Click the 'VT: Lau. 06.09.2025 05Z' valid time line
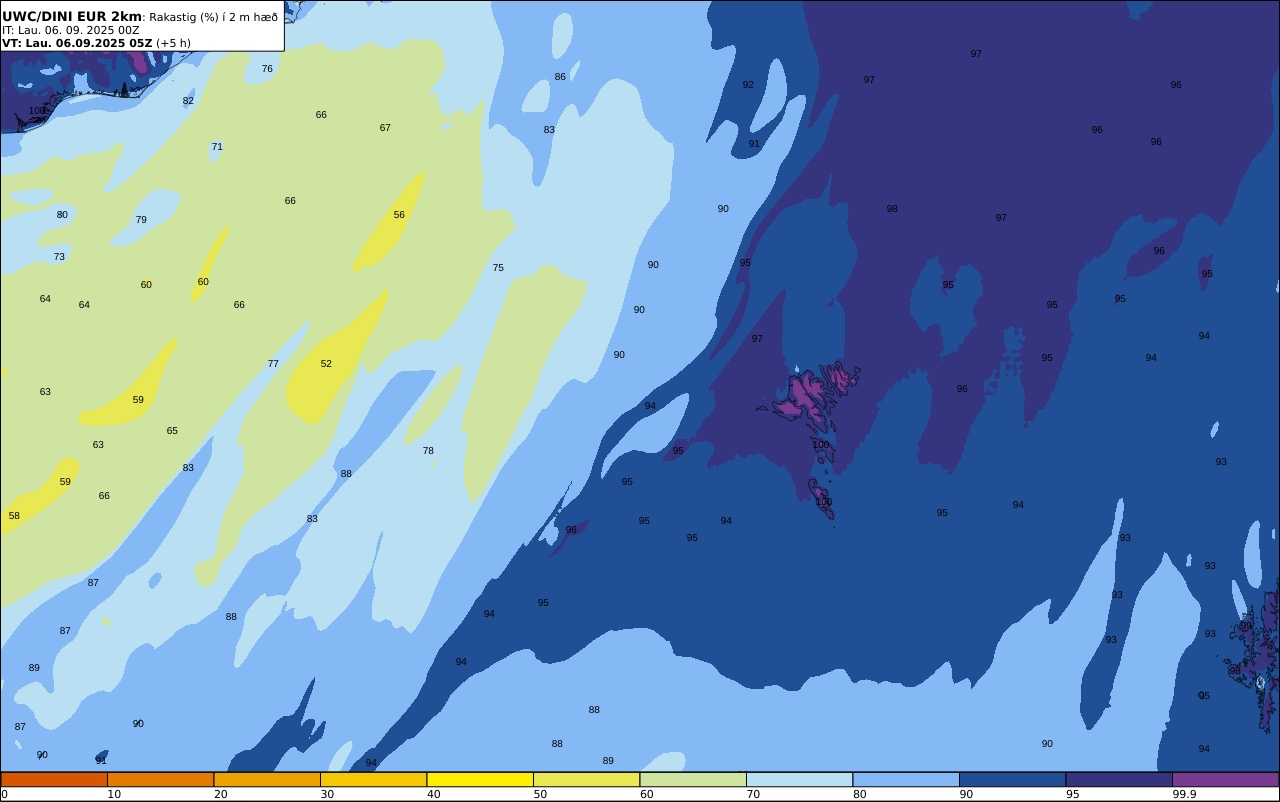The height and width of the screenshot is (802, 1280). tap(77, 43)
